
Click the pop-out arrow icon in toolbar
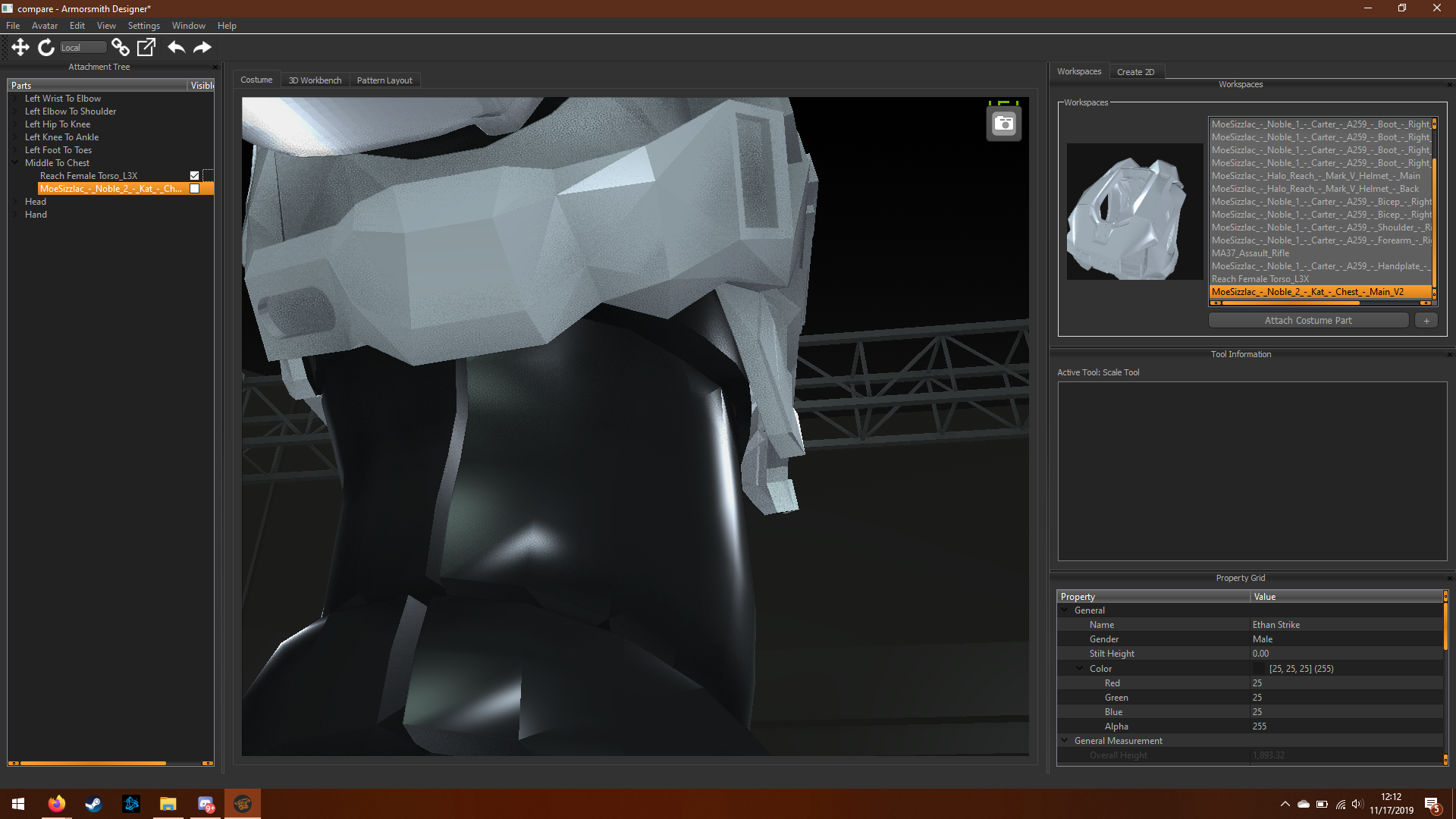point(146,47)
